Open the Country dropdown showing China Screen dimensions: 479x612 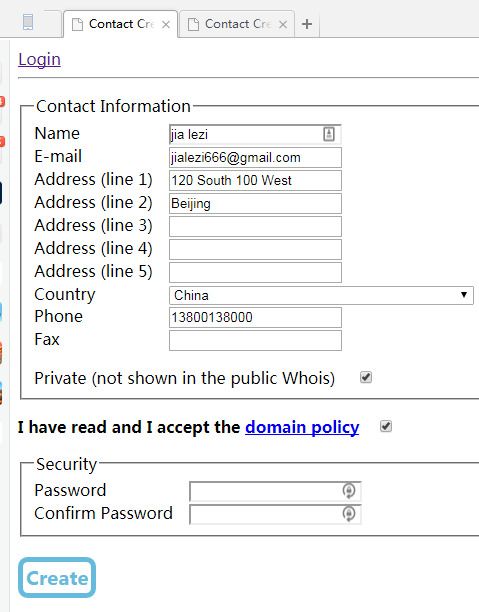coord(321,295)
